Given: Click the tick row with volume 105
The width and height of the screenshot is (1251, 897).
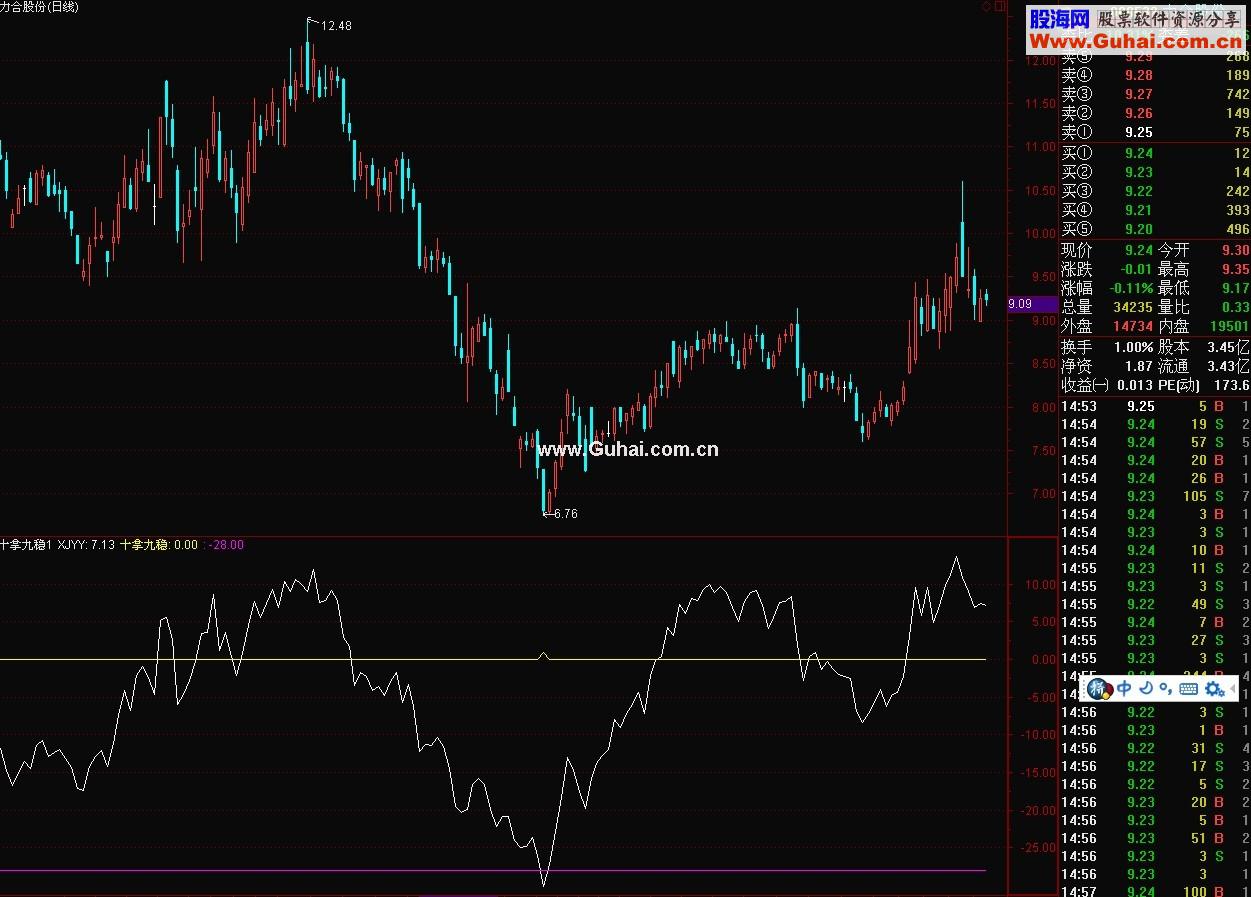Looking at the screenshot, I should tap(1155, 496).
